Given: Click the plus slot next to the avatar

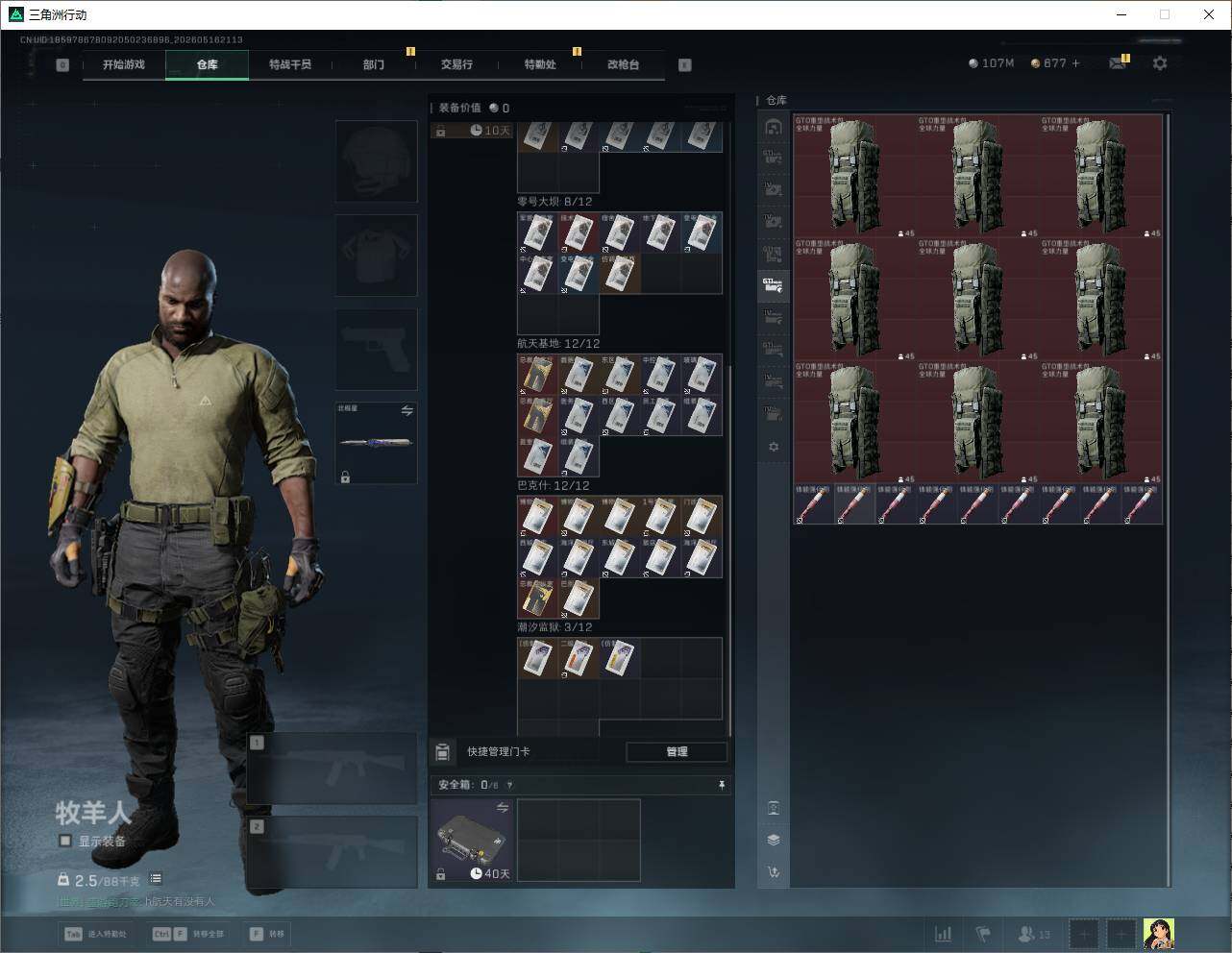Looking at the screenshot, I should click(1121, 934).
